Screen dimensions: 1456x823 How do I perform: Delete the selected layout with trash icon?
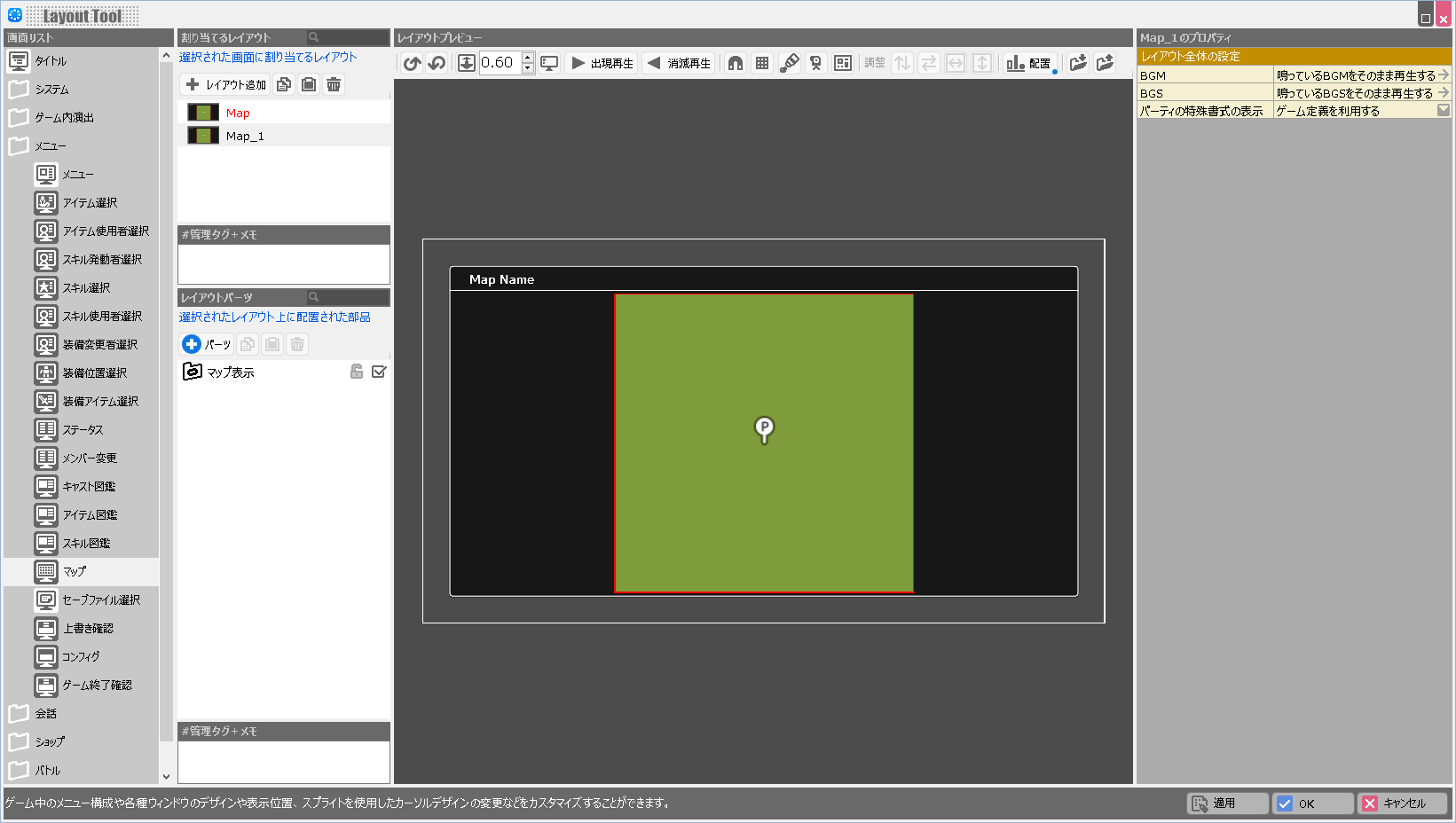(x=334, y=84)
